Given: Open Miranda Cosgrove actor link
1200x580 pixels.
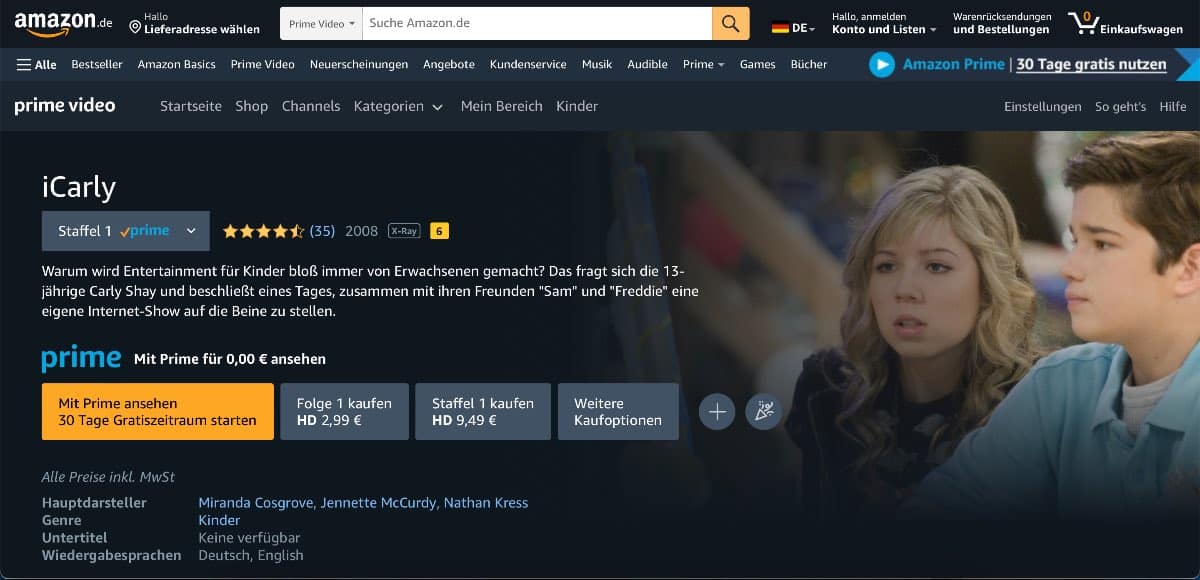Looking at the screenshot, I should pyautogui.click(x=256, y=502).
